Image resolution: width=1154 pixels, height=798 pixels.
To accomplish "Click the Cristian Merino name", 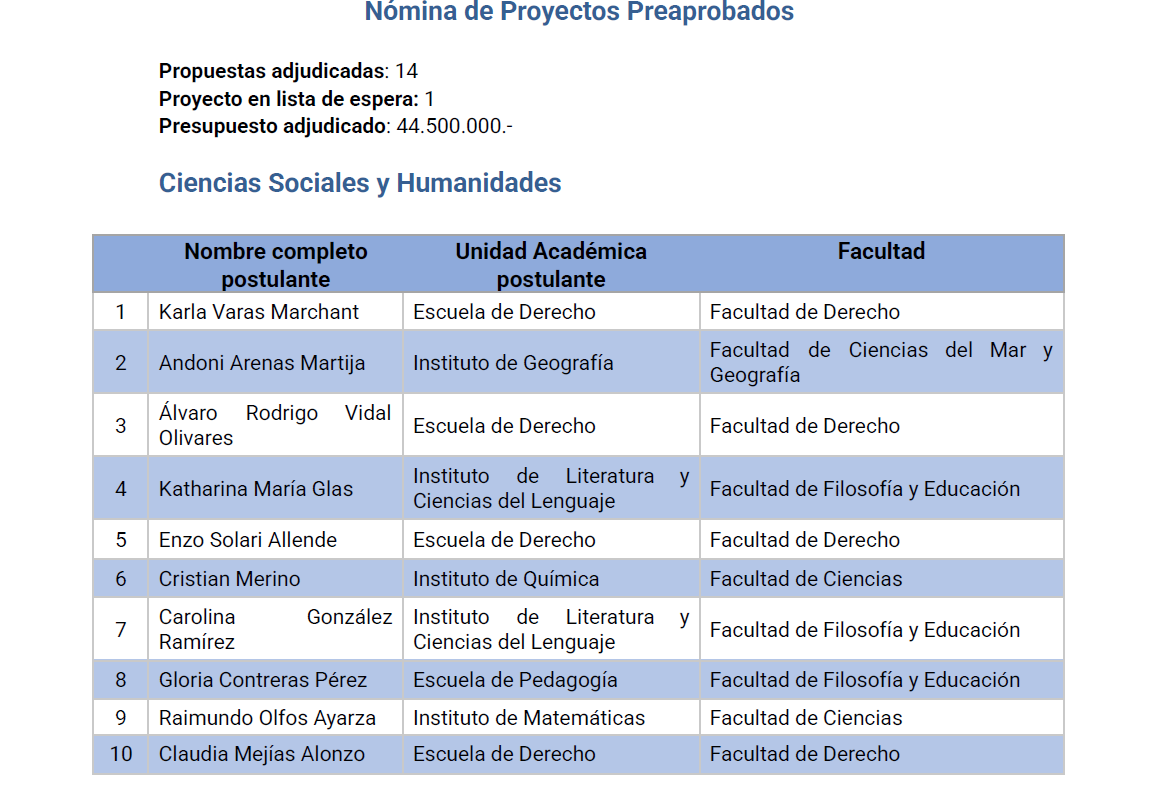I will click(229, 579).
